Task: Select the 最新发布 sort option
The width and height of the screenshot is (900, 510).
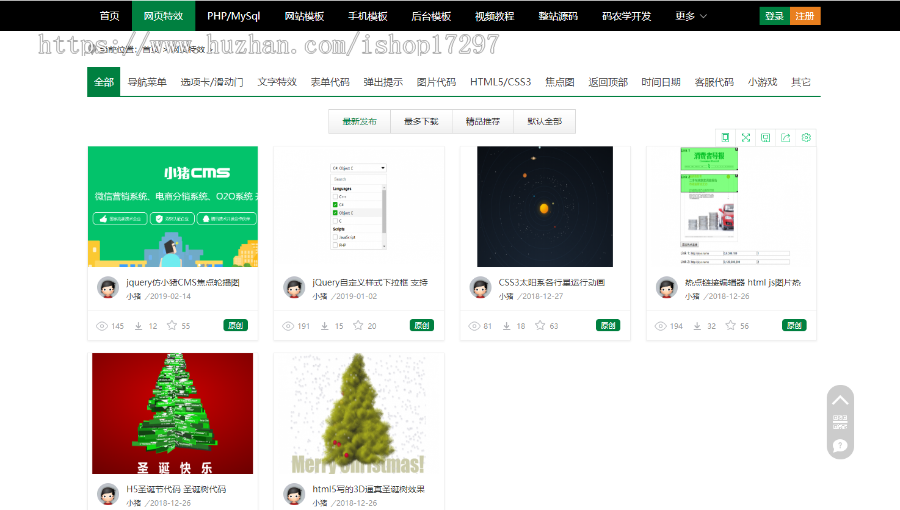Action: click(x=359, y=122)
